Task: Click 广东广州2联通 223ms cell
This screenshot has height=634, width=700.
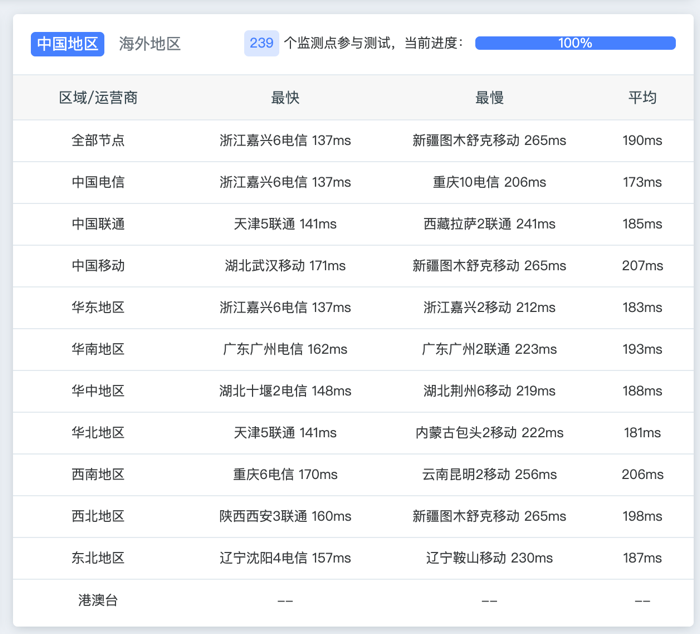Action: pos(489,349)
